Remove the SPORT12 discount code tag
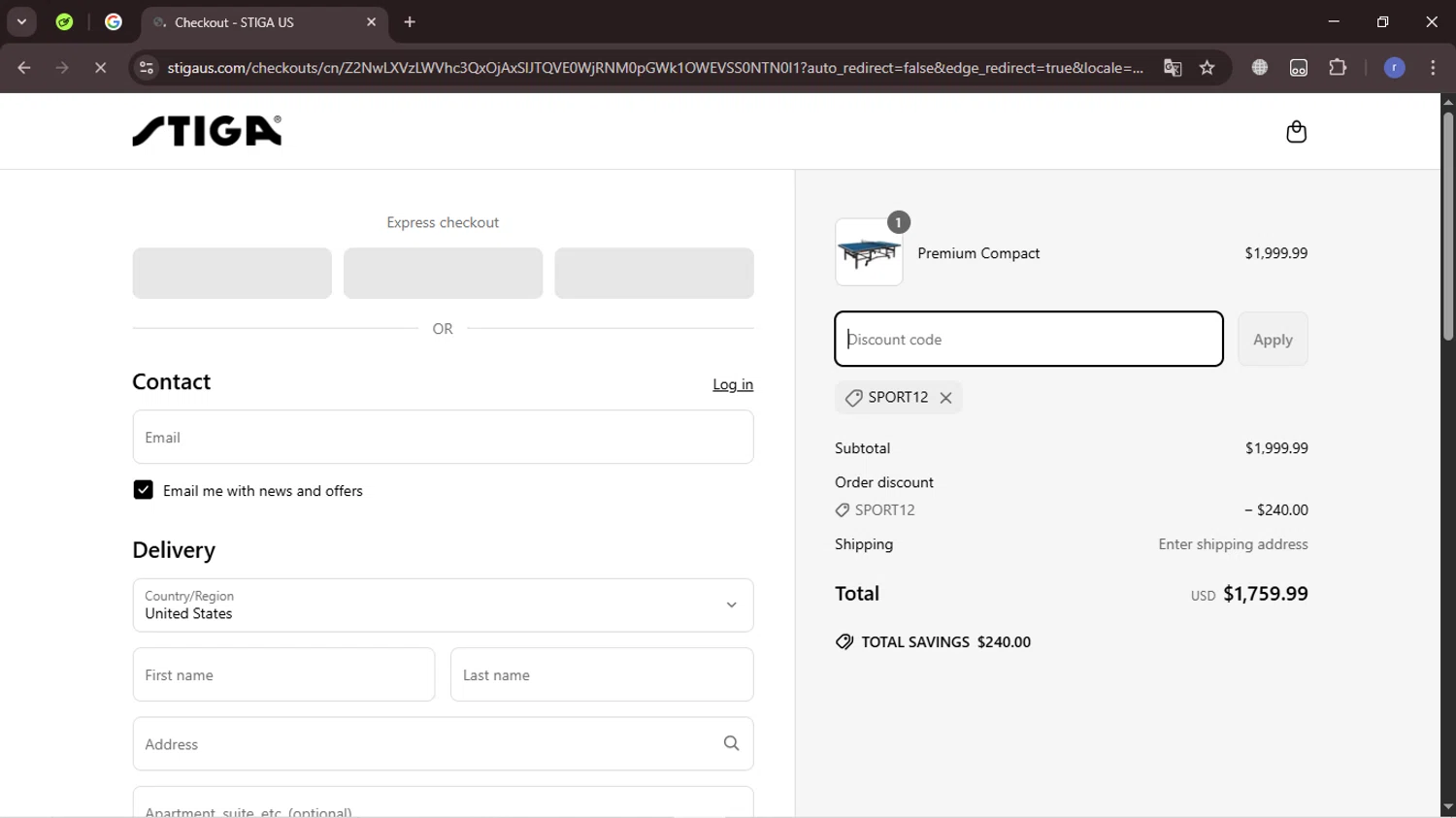 (x=945, y=398)
